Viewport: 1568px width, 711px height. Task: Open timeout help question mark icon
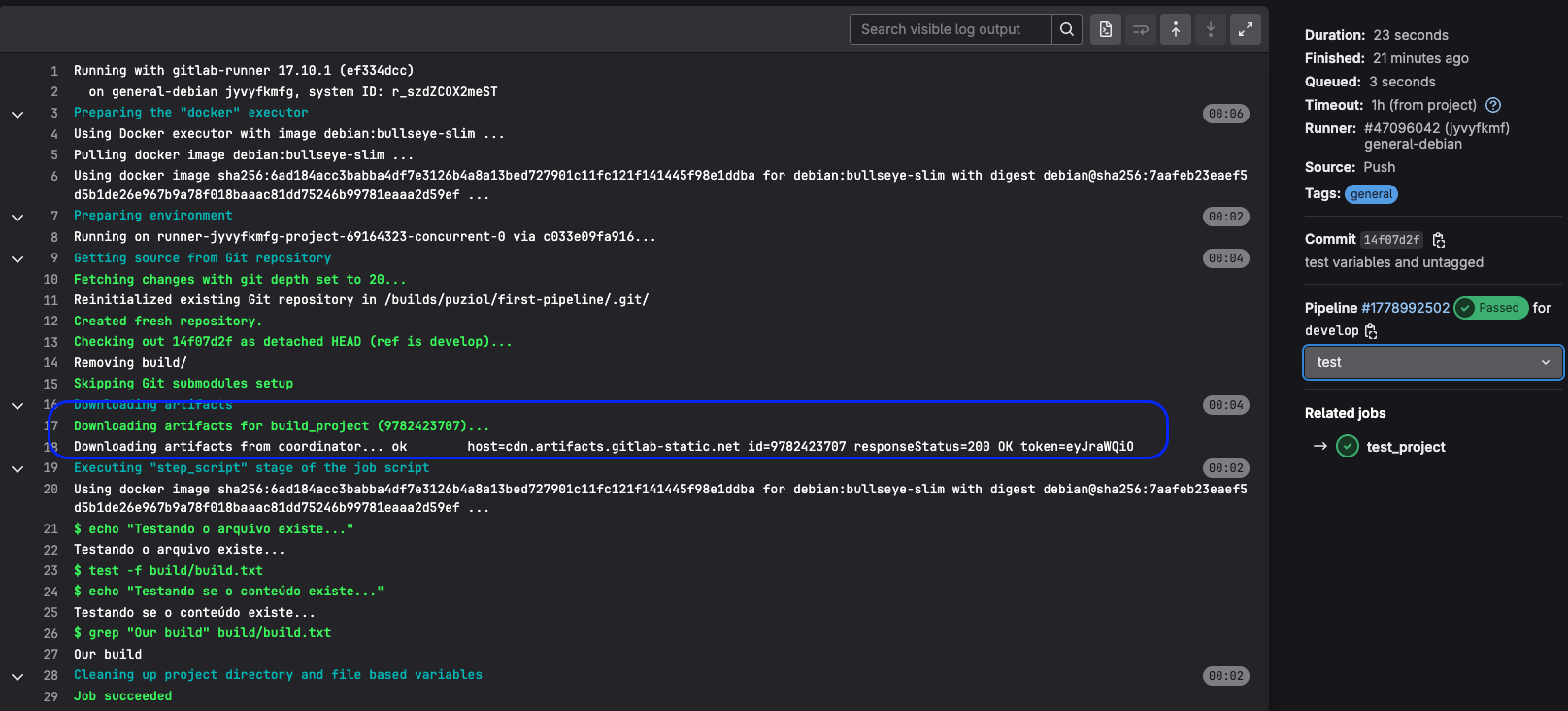click(1493, 105)
